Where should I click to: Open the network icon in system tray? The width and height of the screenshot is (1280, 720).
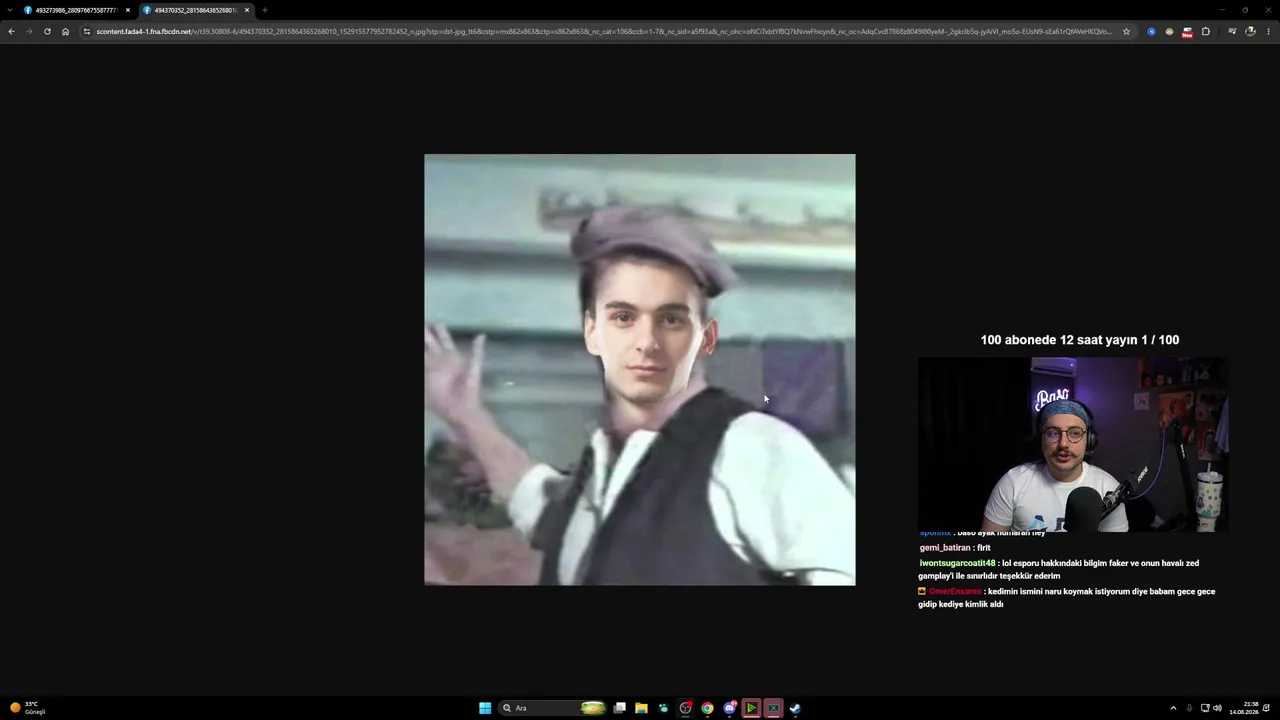click(1205, 708)
